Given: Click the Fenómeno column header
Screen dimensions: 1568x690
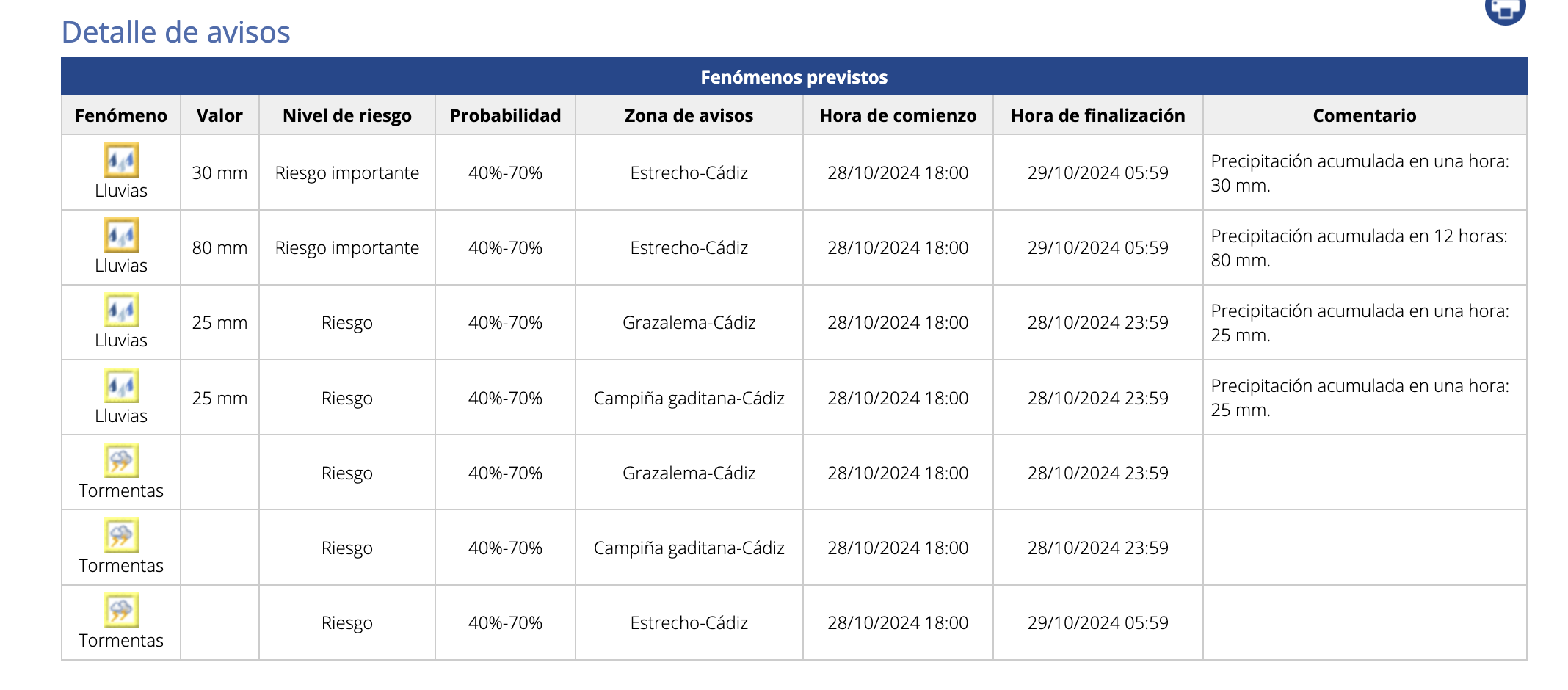Looking at the screenshot, I should point(120,115).
